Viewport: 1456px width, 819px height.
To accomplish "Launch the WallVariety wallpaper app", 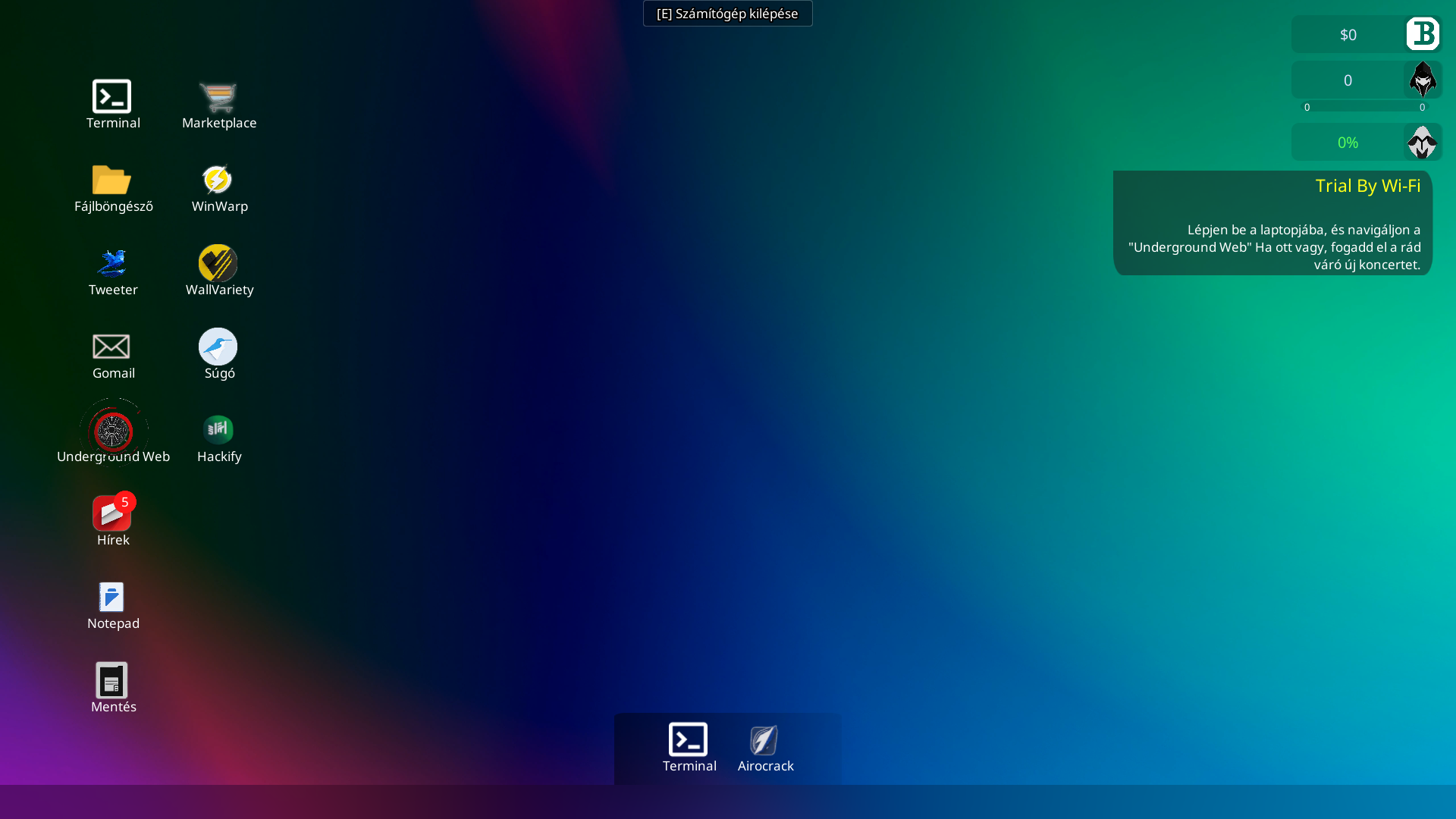I will point(218,264).
